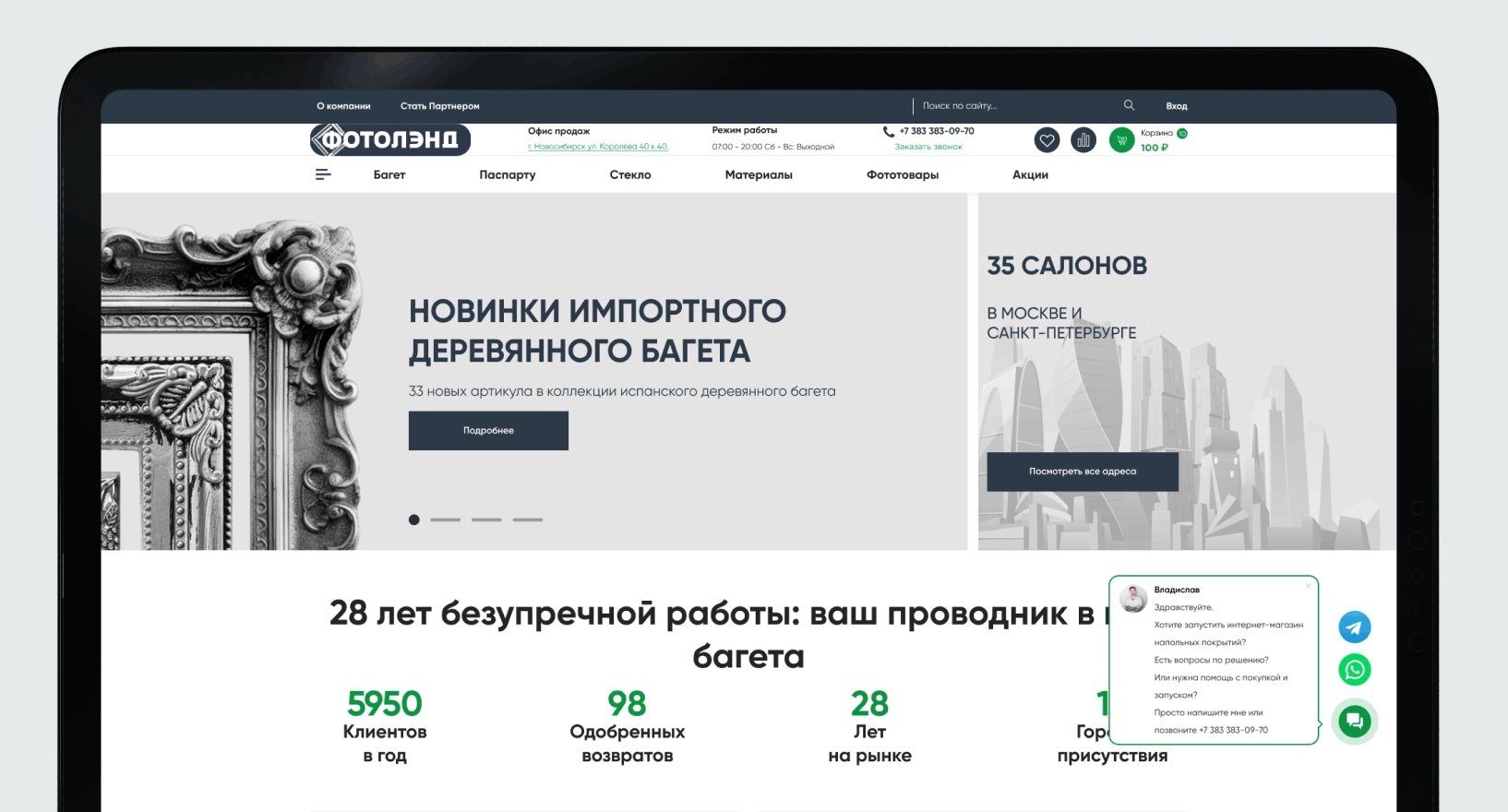The width and height of the screenshot is (1508, 812).
Task: Switch to the third banner slide indicator
Action: 486,519
